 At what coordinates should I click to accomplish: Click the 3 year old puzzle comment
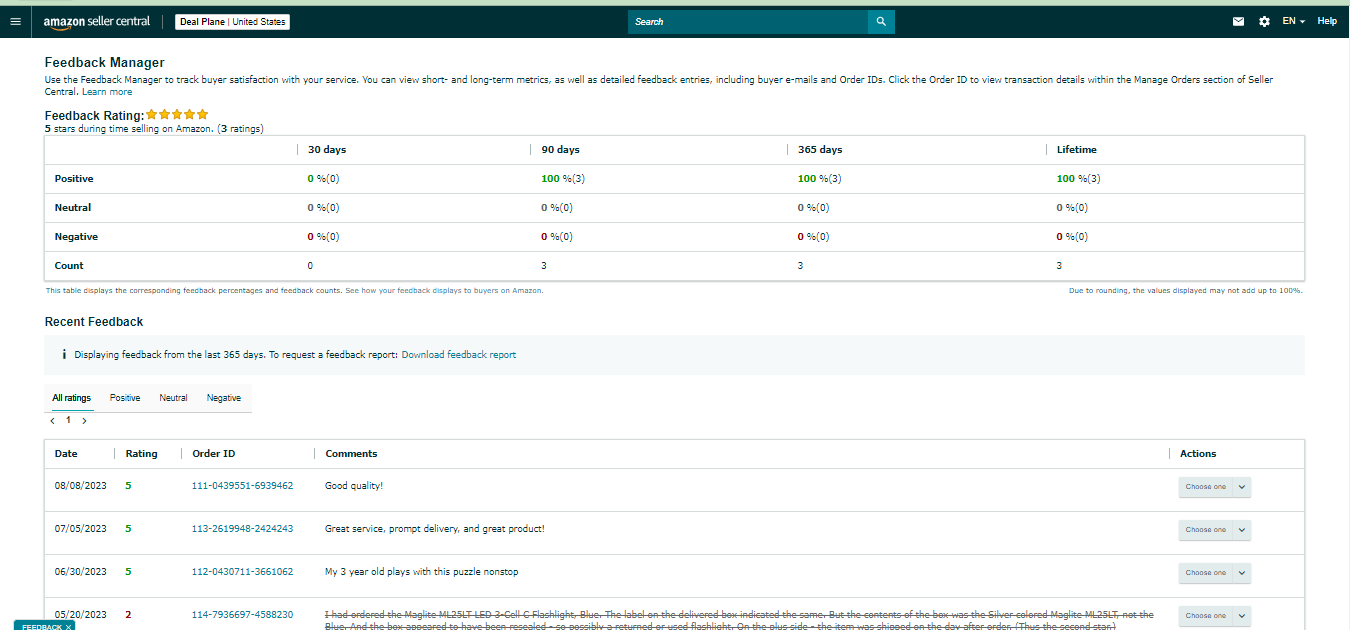click(x=422, y=572)
